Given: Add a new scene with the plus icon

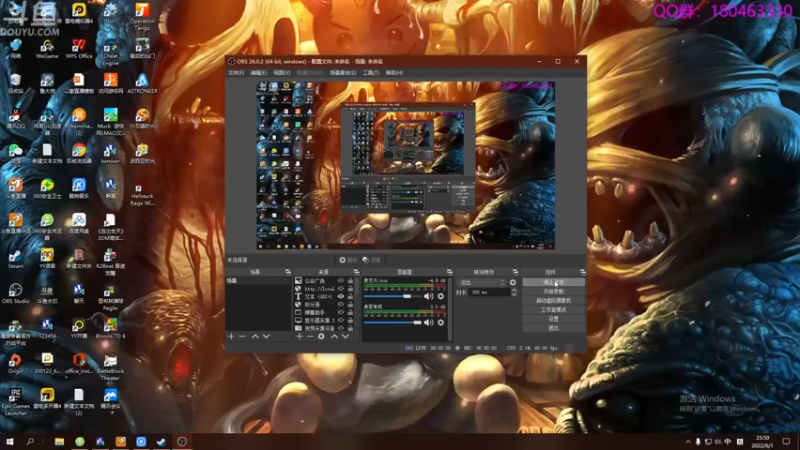Looking at the screenshot, I should tap(231, 337).
